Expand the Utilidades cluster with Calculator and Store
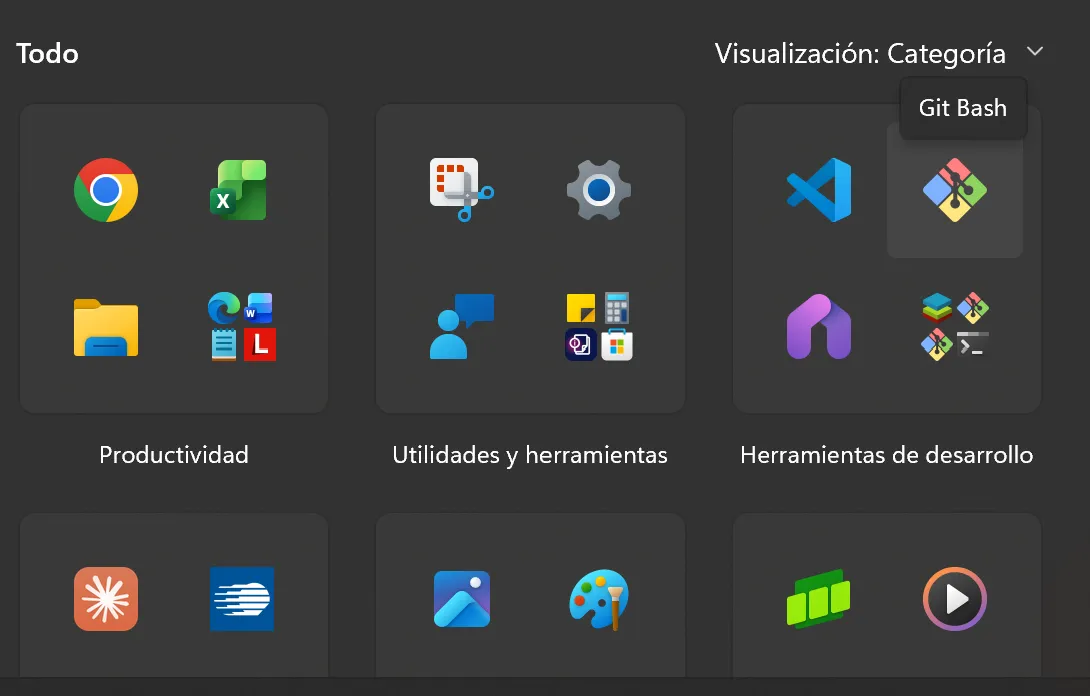1090x696 pixels. (x=599, y=326)
